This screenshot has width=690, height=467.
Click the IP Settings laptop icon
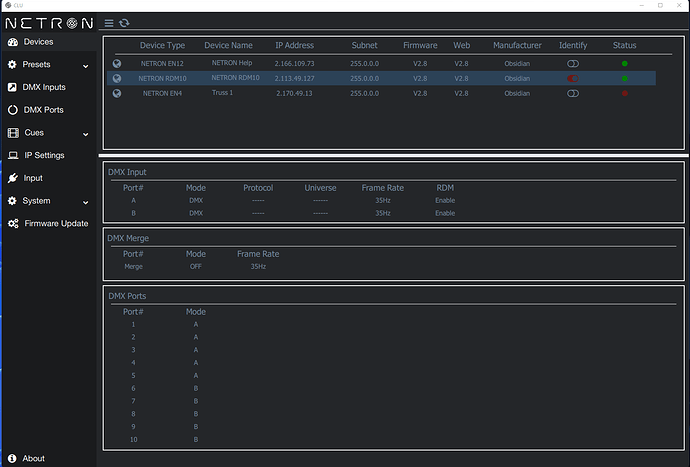(x=13, y=155)
